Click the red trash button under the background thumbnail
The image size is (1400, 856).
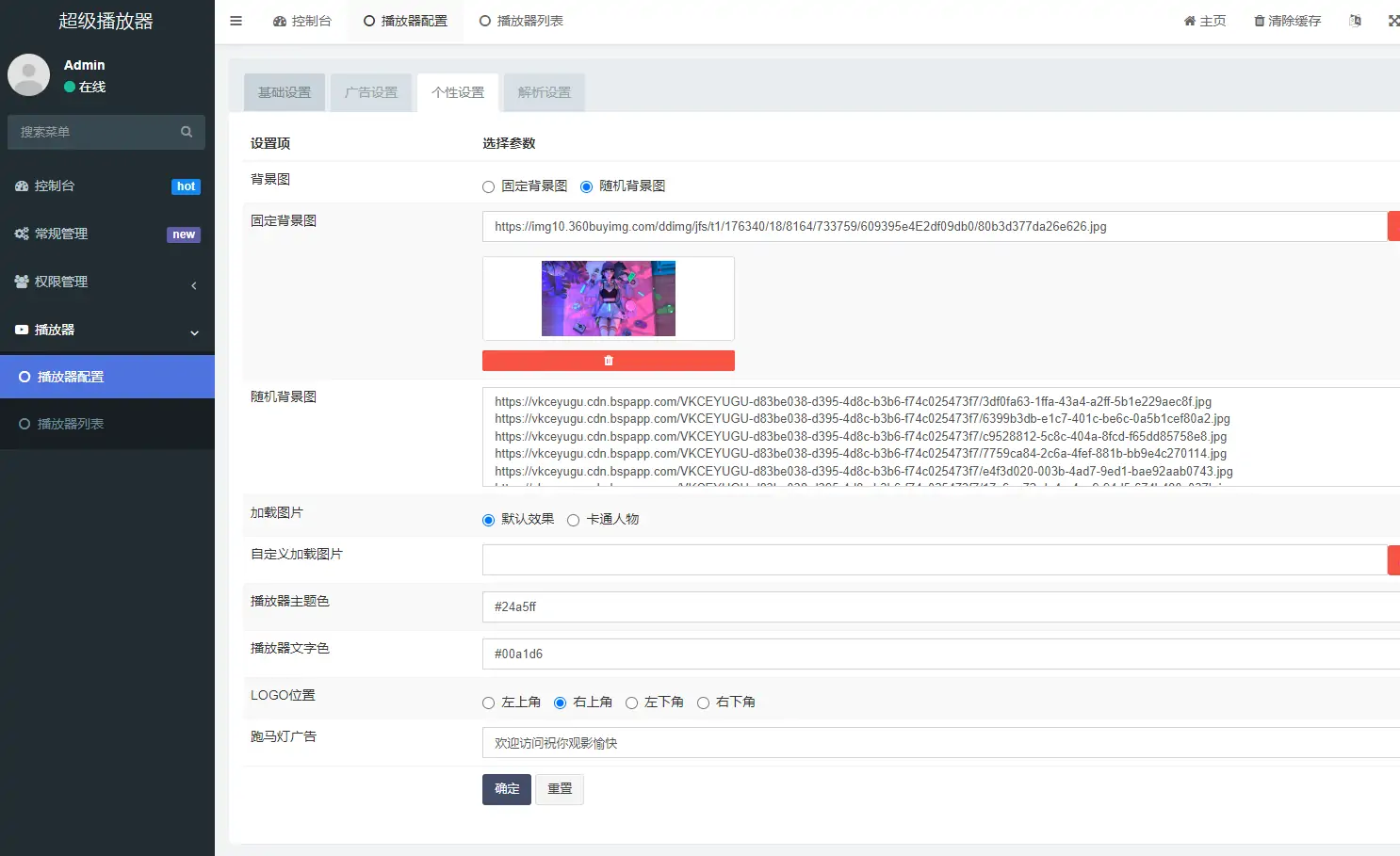coord(608,360)
